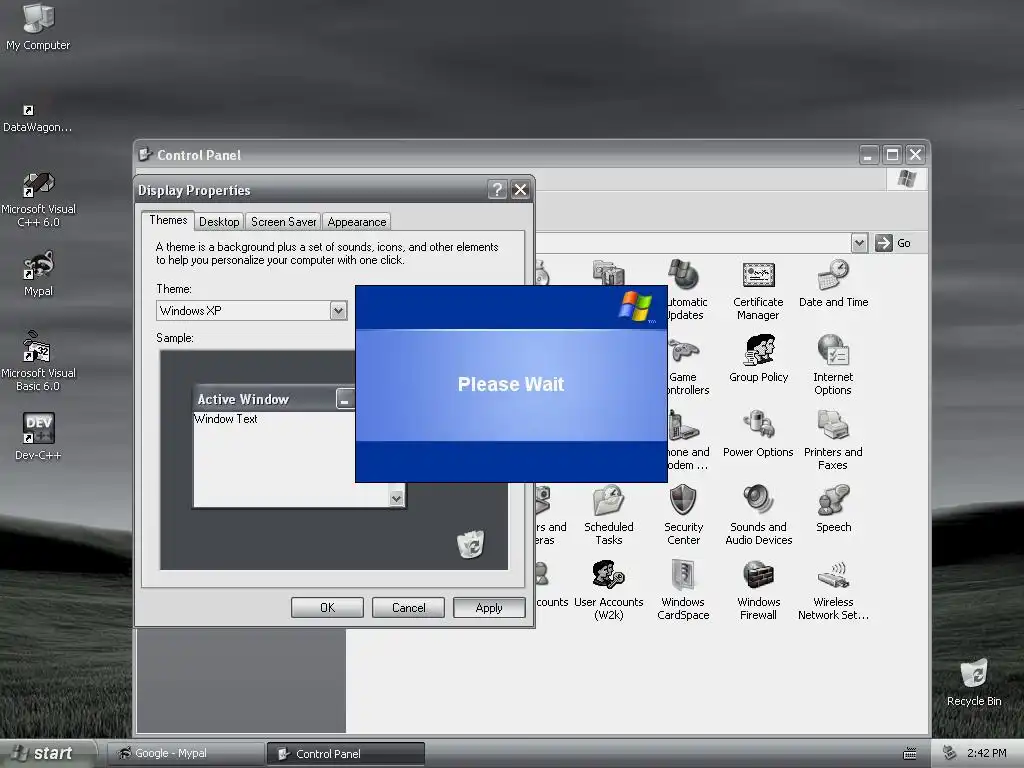Screen dimensions: 1024x768
Task: Click Apply in Display Properties
Action: coord(489,607)
